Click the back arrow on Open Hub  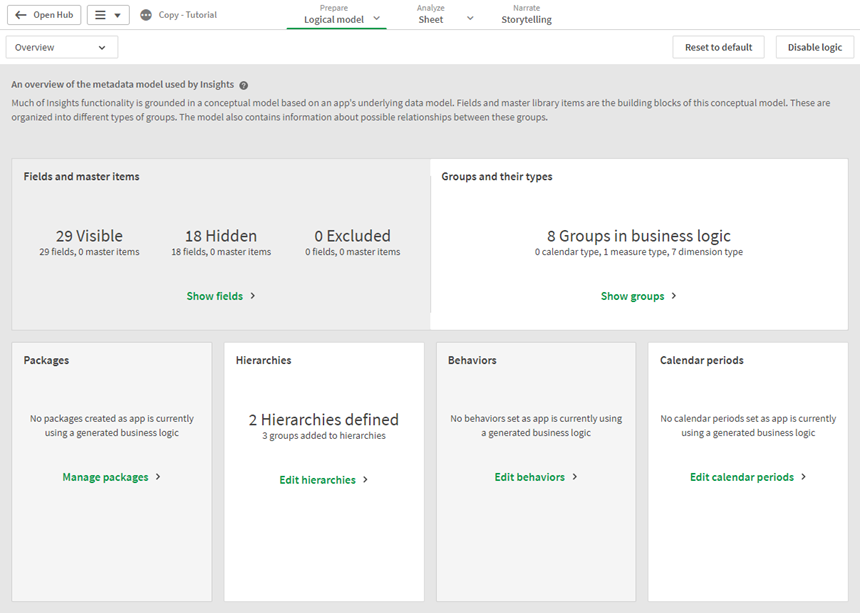[x=22, y=14]
